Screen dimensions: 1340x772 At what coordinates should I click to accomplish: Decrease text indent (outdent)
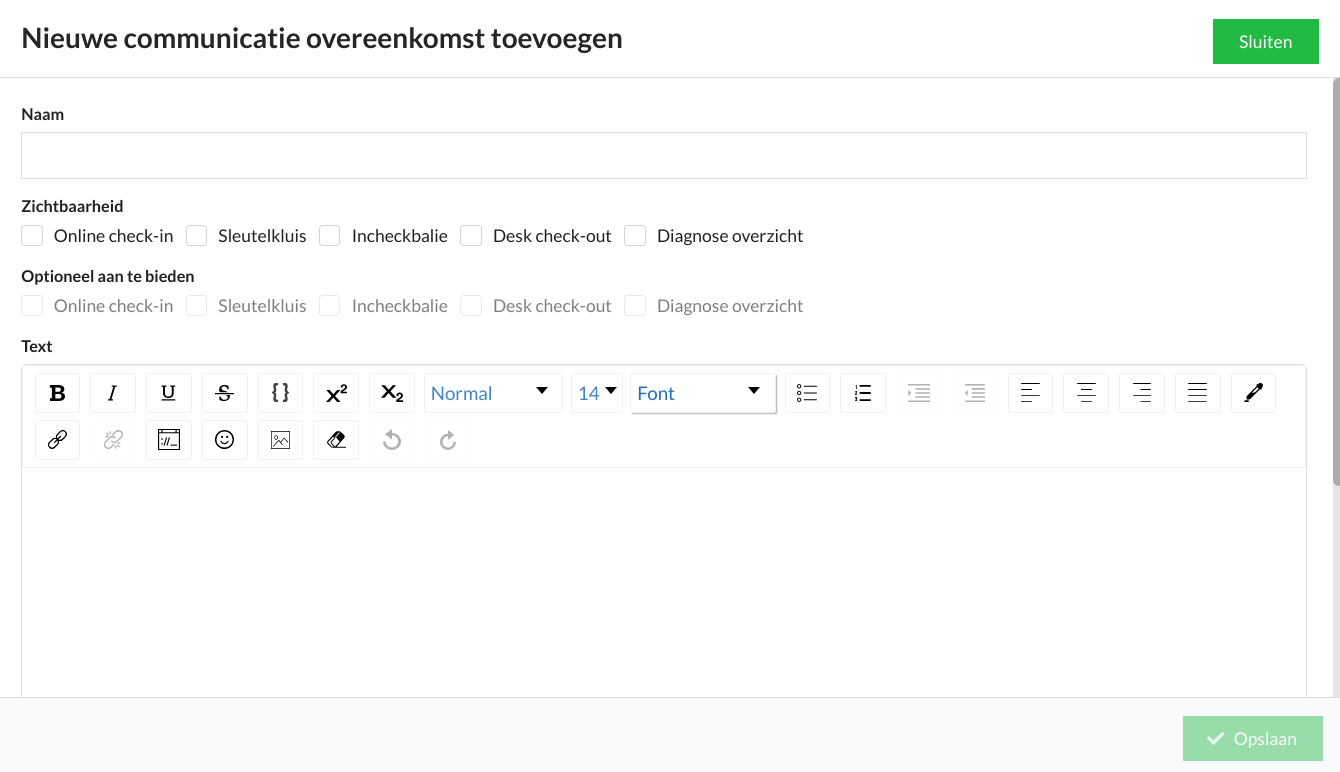click(975, 393)
